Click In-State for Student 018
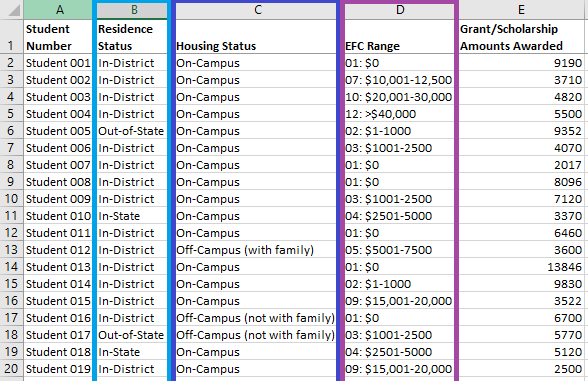 (132, 352)
